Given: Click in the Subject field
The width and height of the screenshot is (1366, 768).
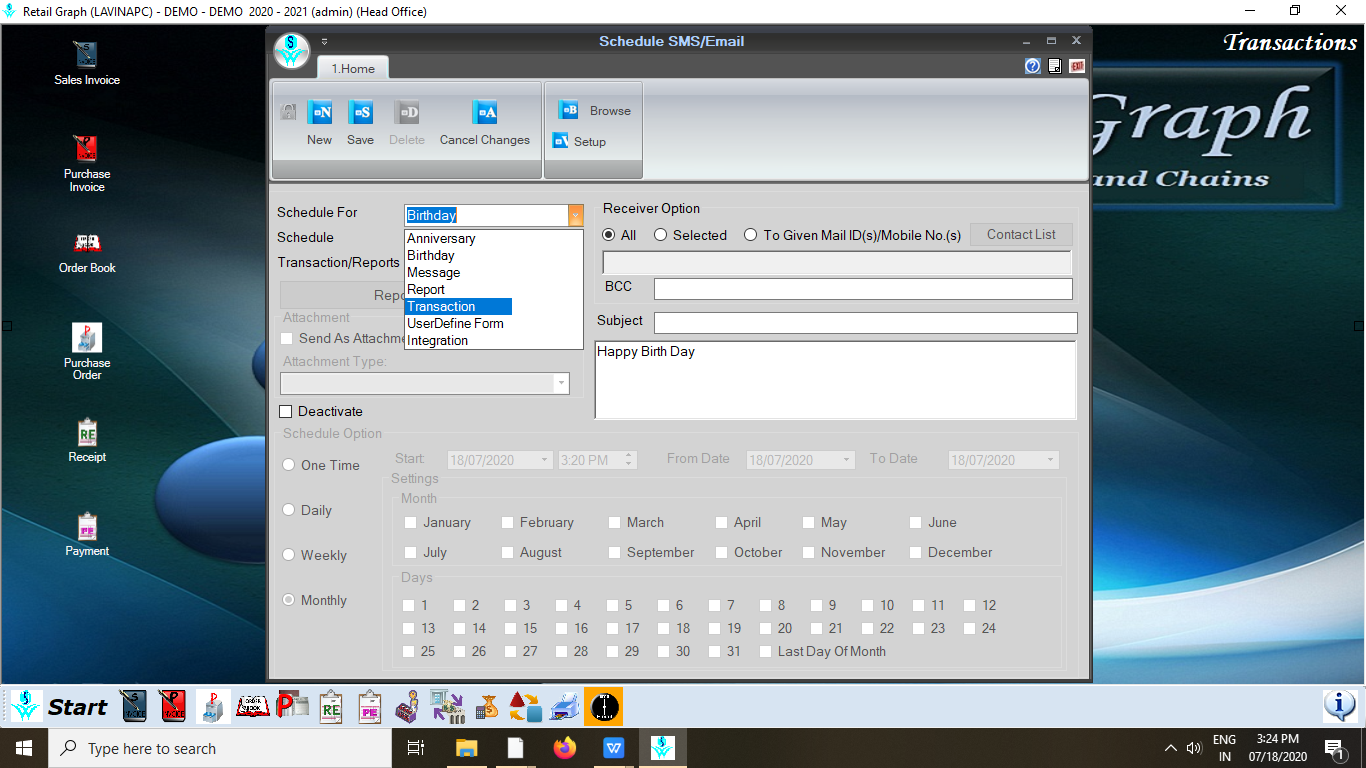Looking at the screenshot, I should point(866,323).
